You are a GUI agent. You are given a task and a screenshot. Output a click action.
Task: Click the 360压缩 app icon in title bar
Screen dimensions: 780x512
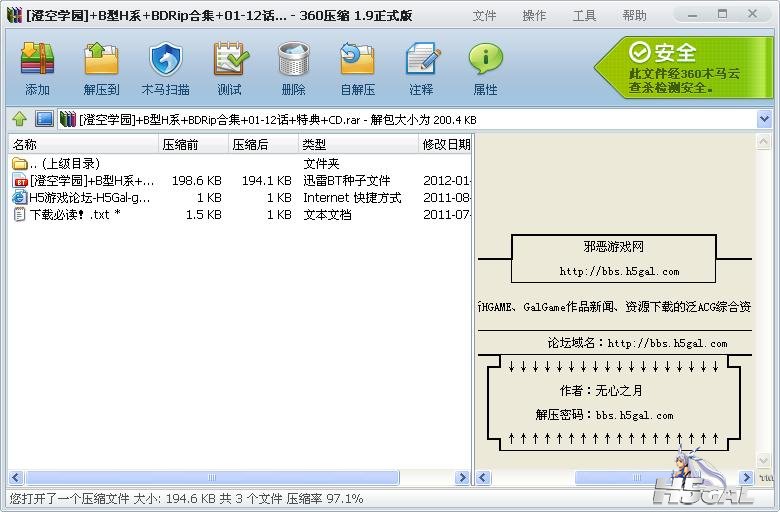coord(15,15)
